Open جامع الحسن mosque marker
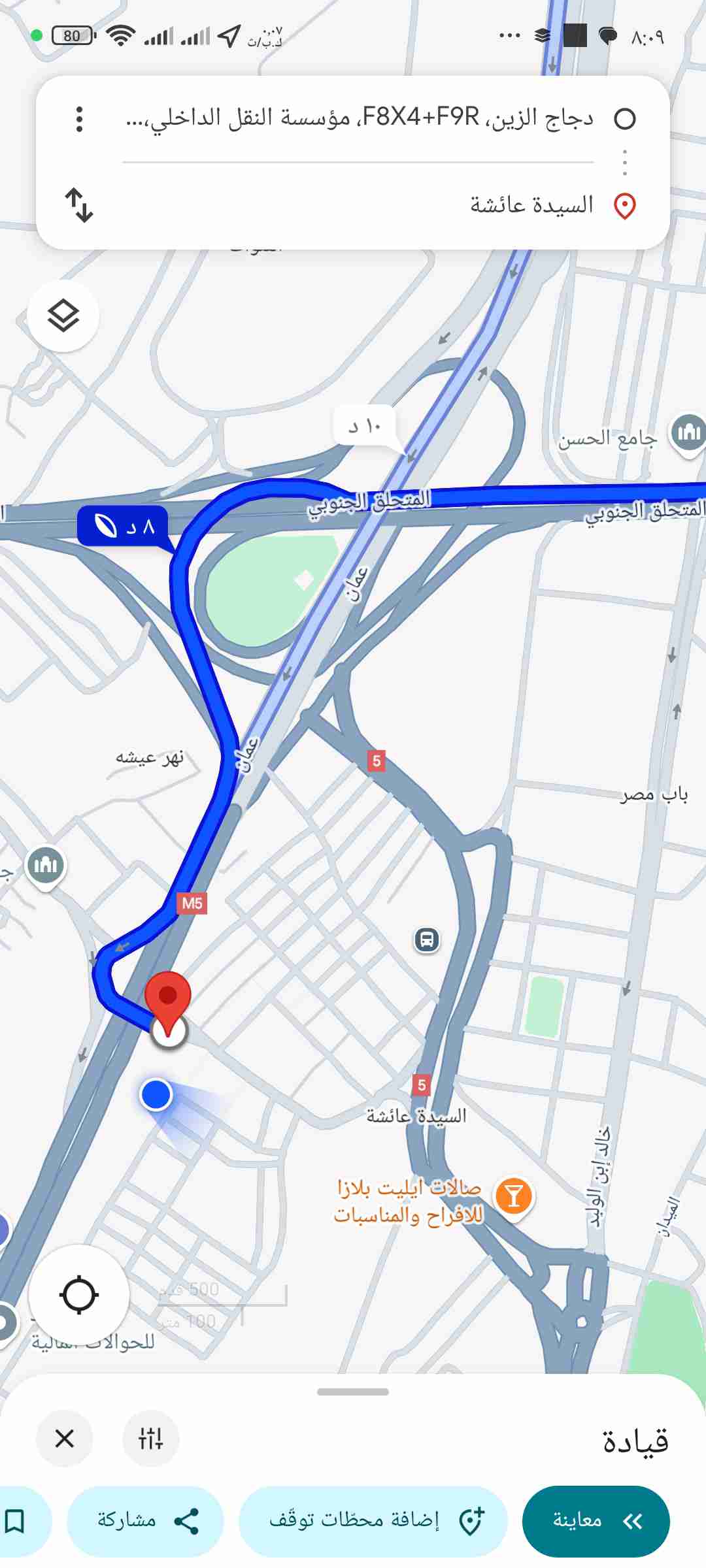Image resolution: width=706 pixels, height=1568 pixels. [x=688, y=434]
